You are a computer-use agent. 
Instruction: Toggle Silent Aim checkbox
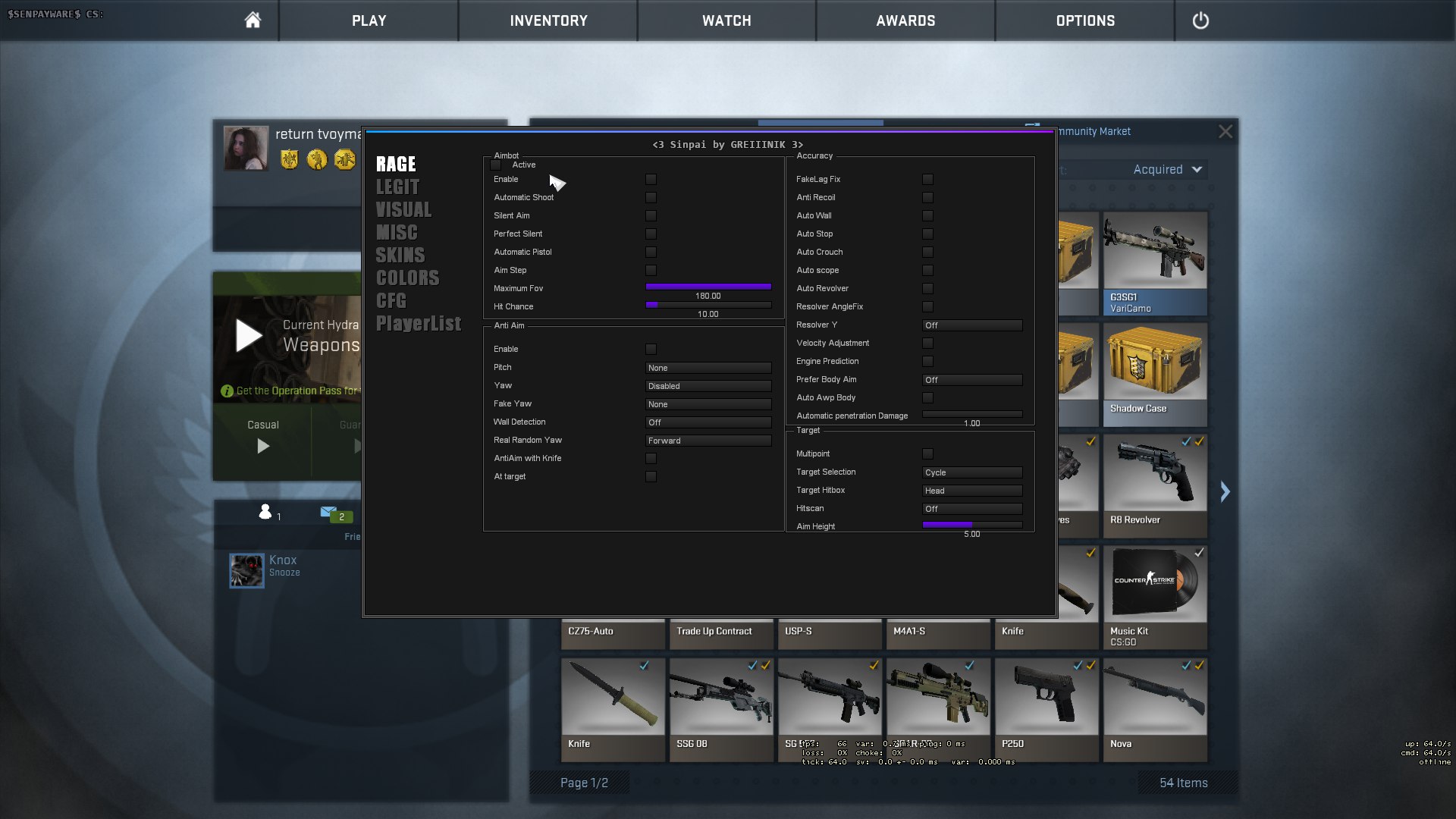coord(651,216)
